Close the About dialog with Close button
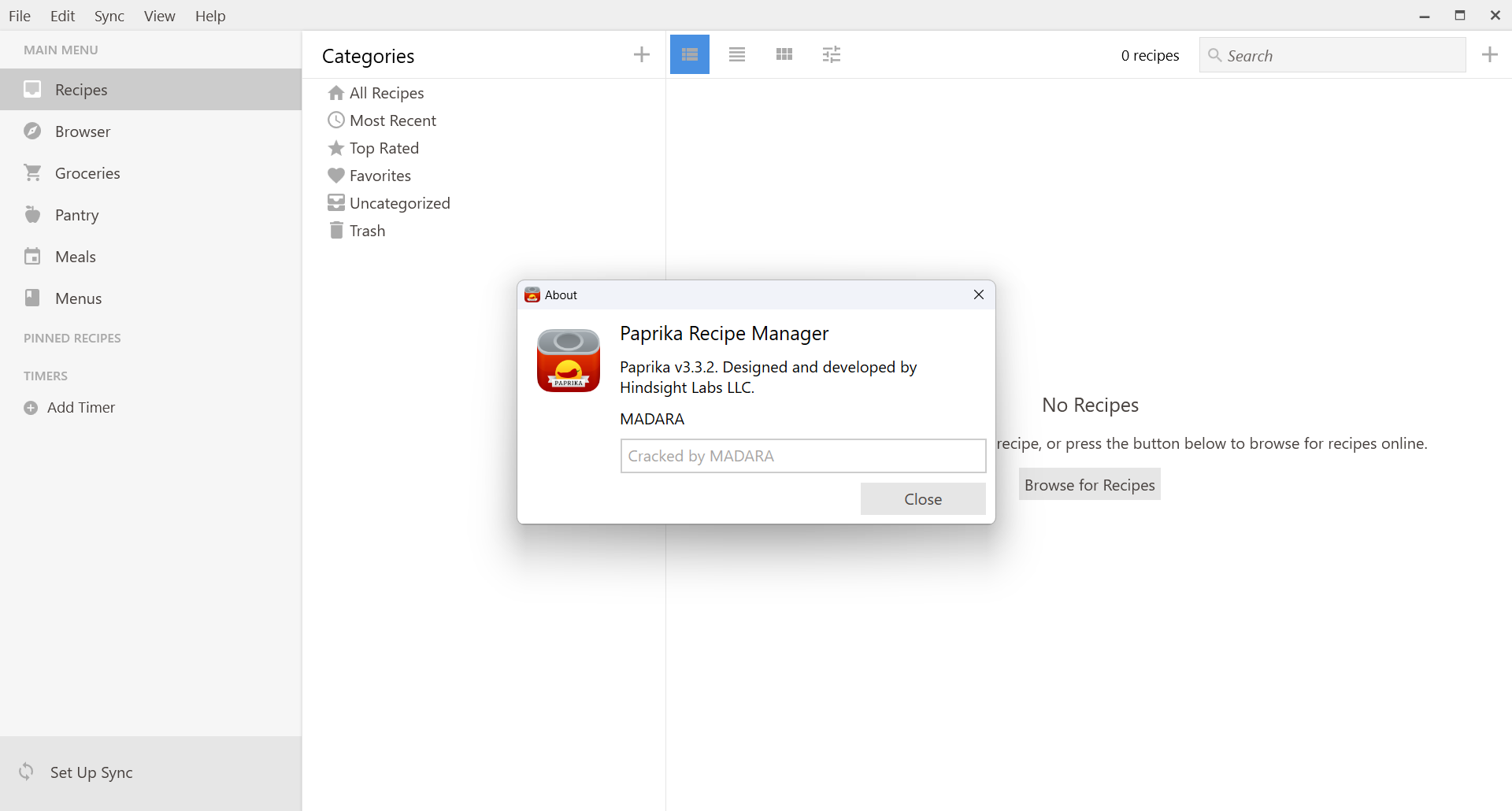The width and height of the screenshot is (1512, 811). (923, 499)
